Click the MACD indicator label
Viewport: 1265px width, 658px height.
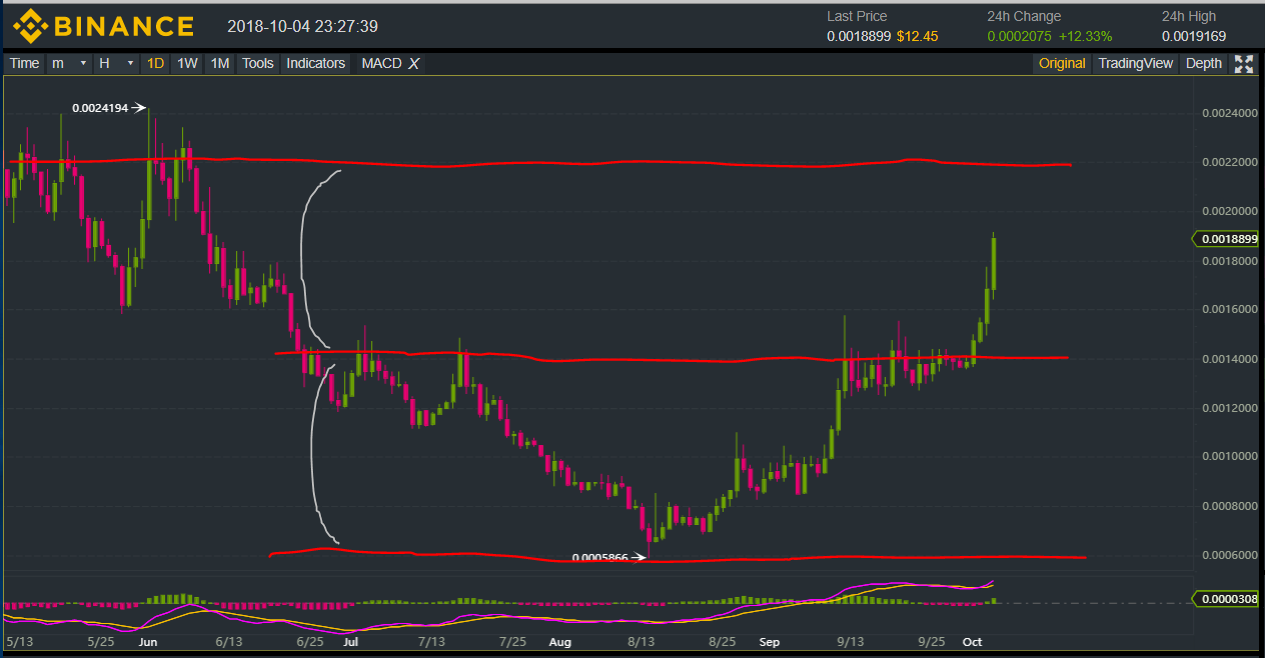381,64
